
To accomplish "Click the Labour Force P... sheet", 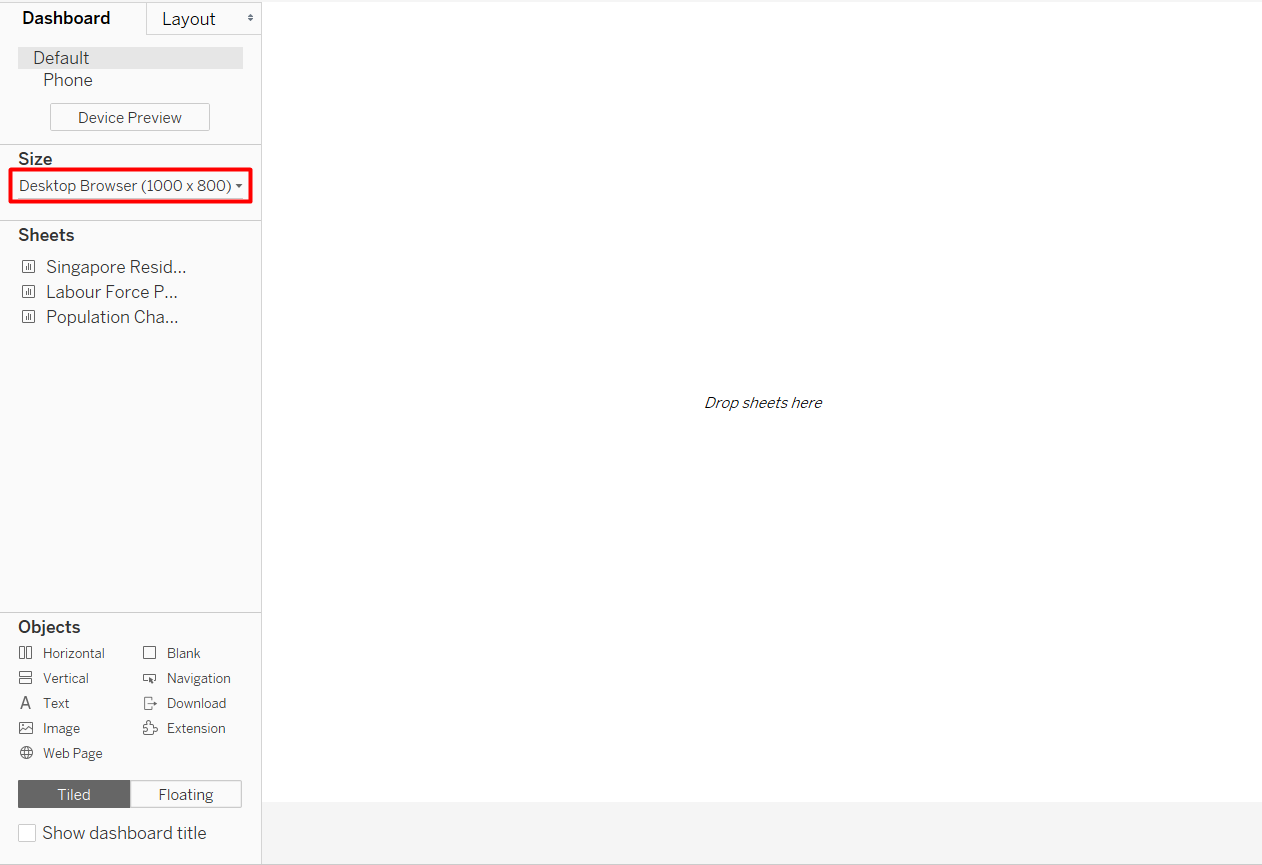I will point(111,292).
